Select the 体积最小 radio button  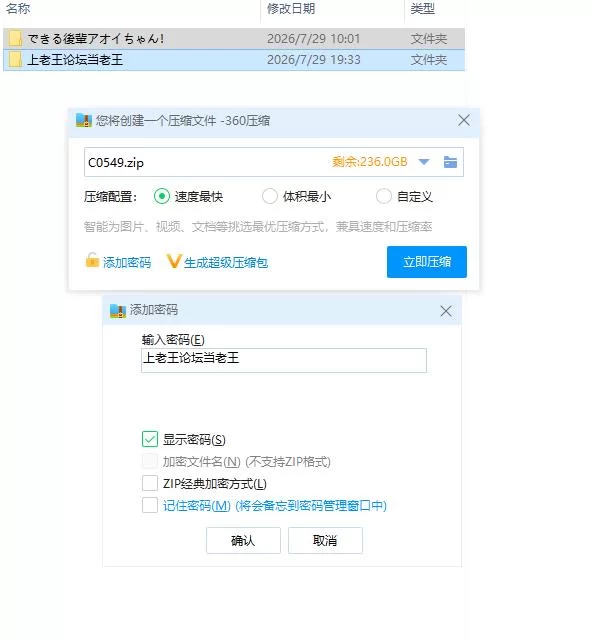(270, 196)
